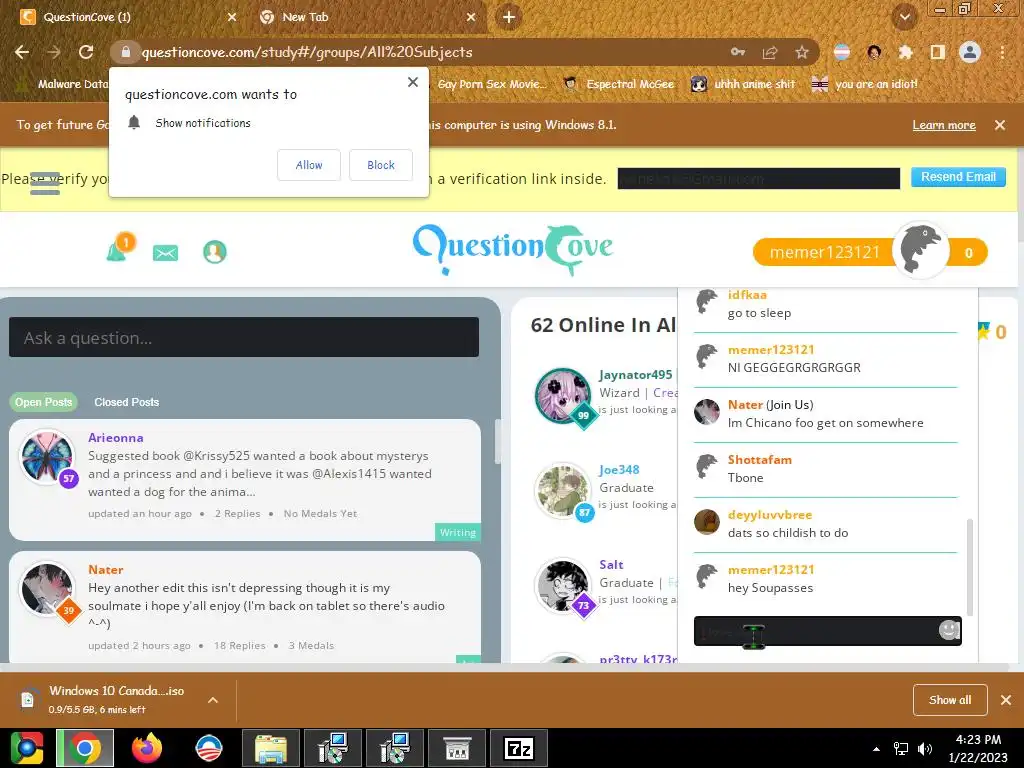Go back to previous page
Image resolution: width=1024 pixels, height=768 pixels.
pyautogui.click(x=22, y=52)
